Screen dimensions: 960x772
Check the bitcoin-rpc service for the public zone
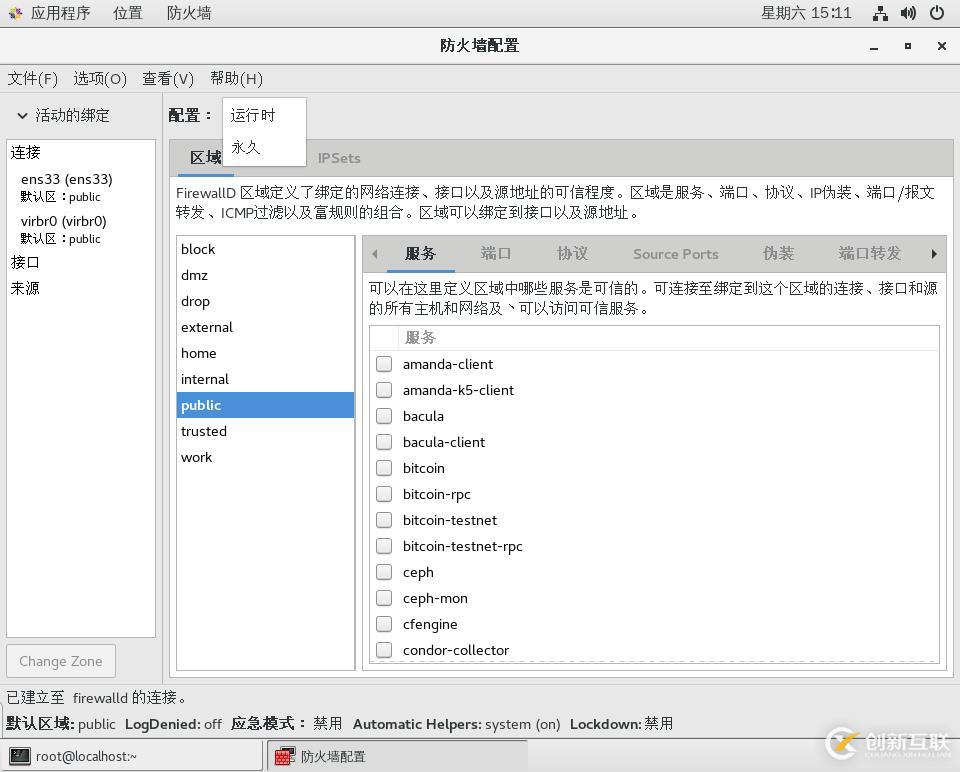pos(384,494)
